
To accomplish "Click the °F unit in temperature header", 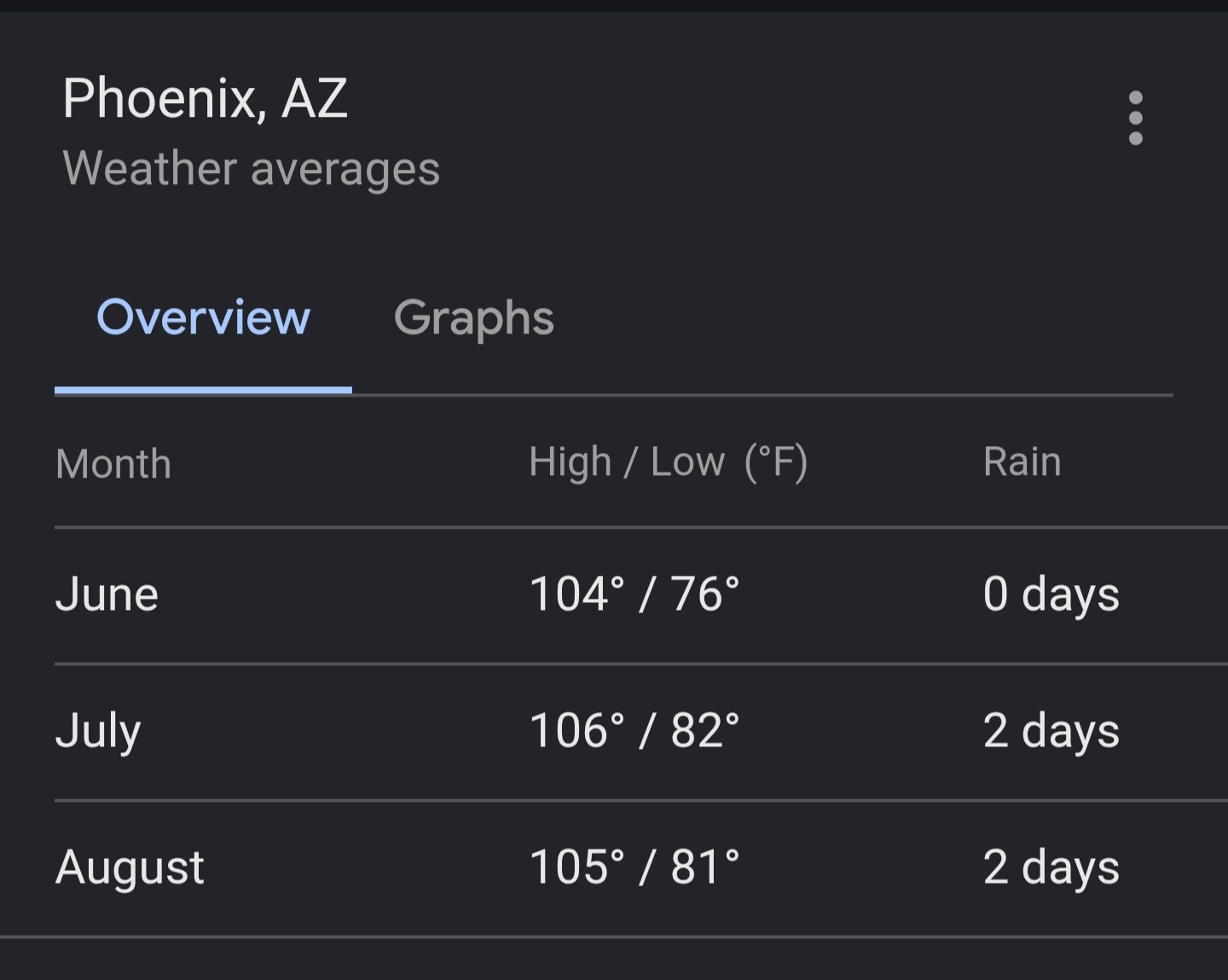I will [x=776, y=462].
